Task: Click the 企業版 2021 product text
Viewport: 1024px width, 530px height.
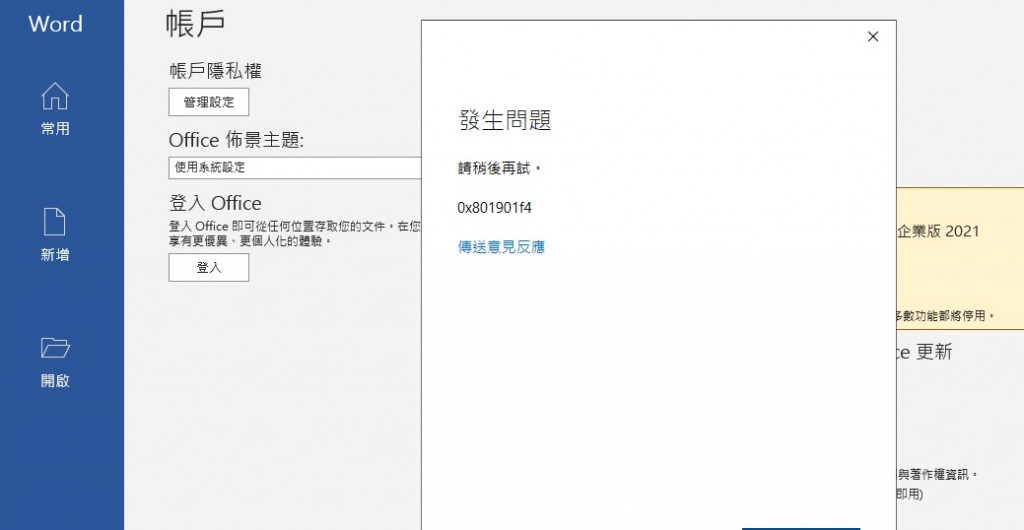Action: tap(938, 231)
